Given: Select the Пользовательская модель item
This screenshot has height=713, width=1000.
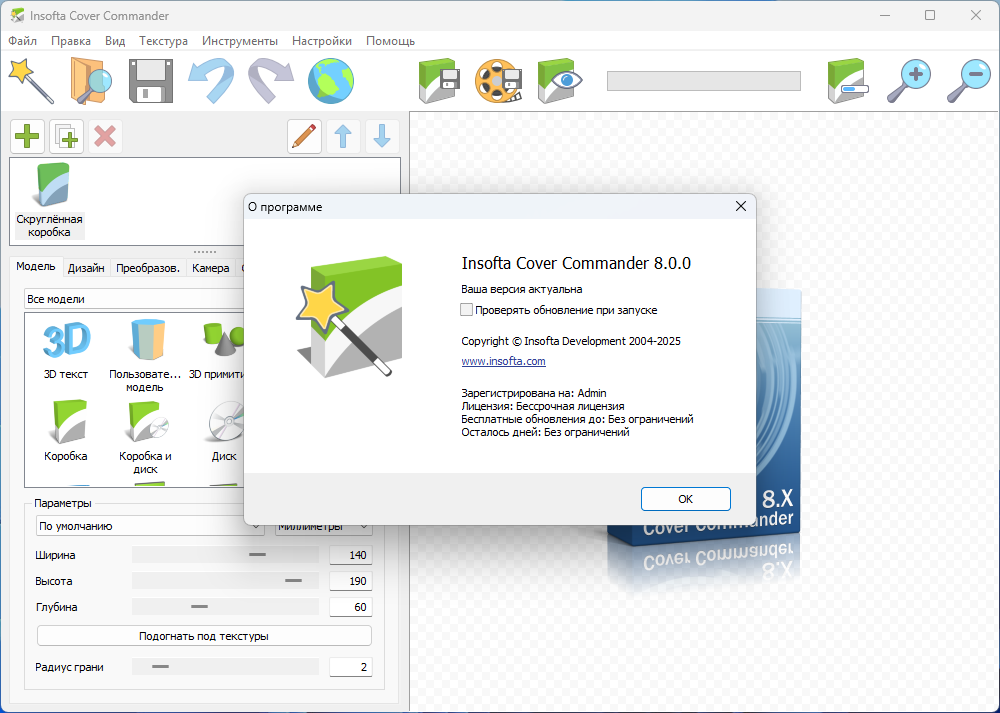Looking at the screenshot, I should point(145,355).
